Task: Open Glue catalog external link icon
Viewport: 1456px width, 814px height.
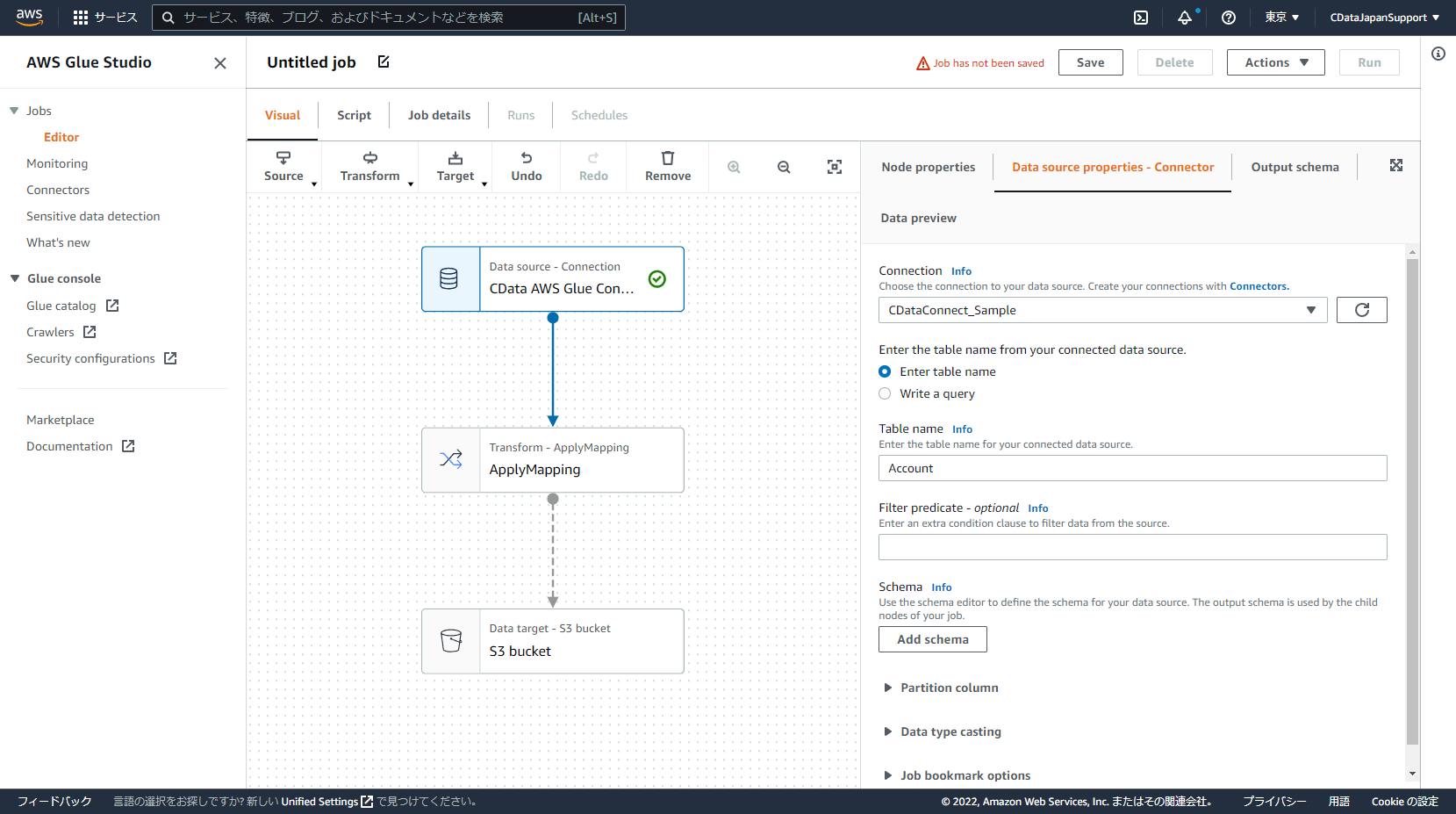Action: (112, 306)
